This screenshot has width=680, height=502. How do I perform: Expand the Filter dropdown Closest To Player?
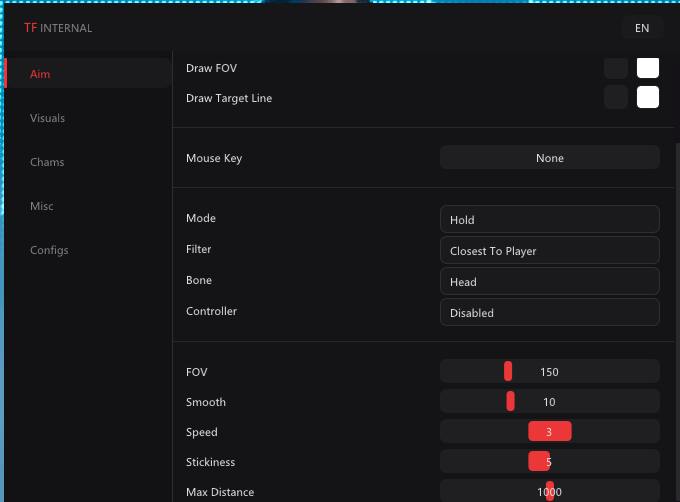click(550, 250)
